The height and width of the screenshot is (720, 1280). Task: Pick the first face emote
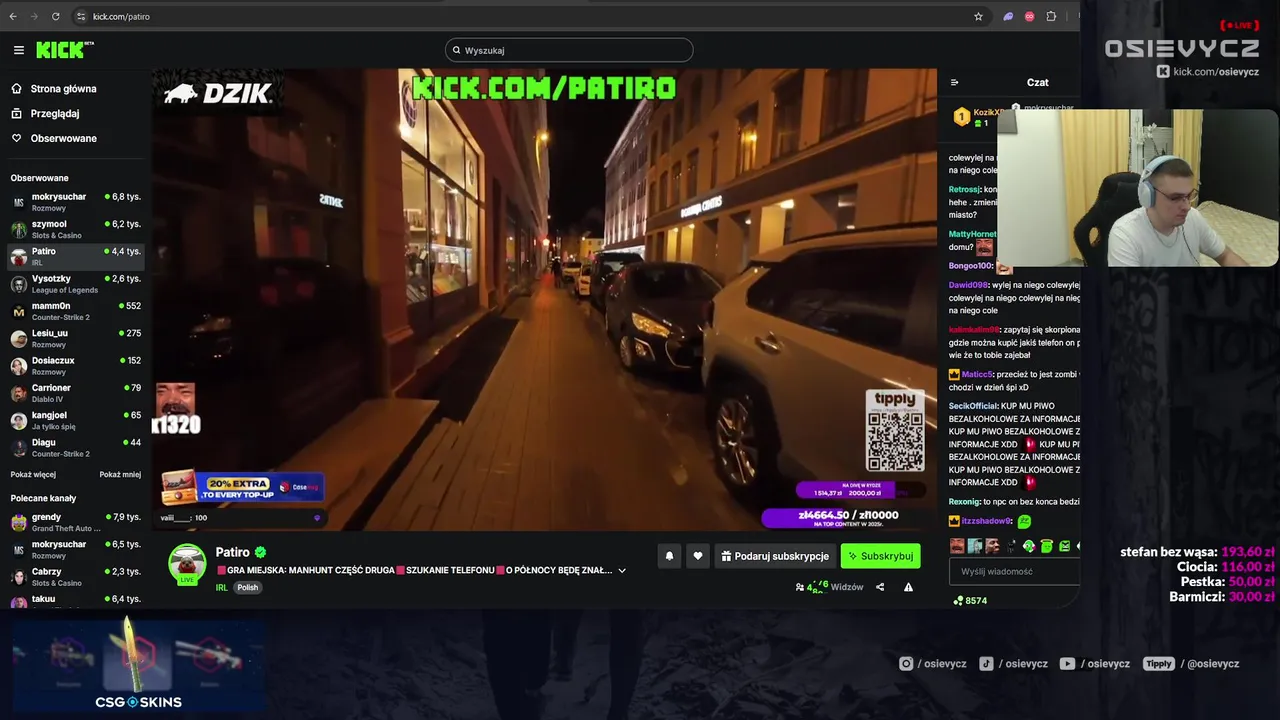pos(957,546)
